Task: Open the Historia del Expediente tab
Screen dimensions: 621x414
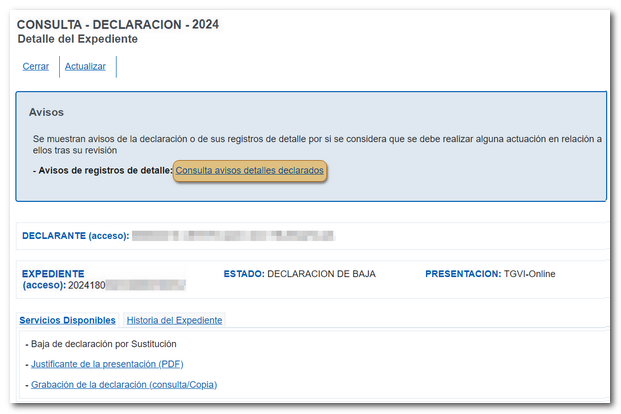Action: point(174,320)
